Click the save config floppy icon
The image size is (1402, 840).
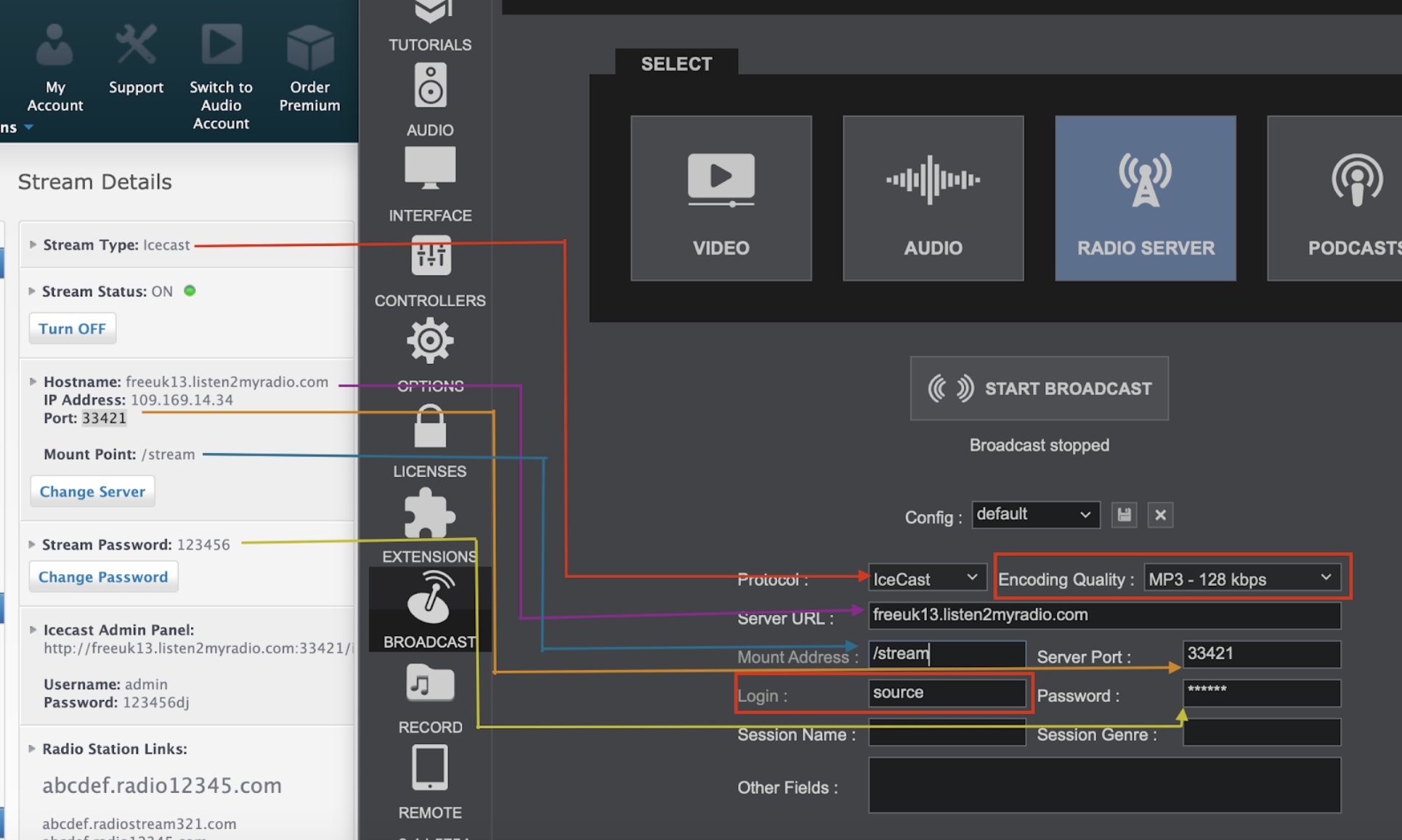click(1124, 515)
